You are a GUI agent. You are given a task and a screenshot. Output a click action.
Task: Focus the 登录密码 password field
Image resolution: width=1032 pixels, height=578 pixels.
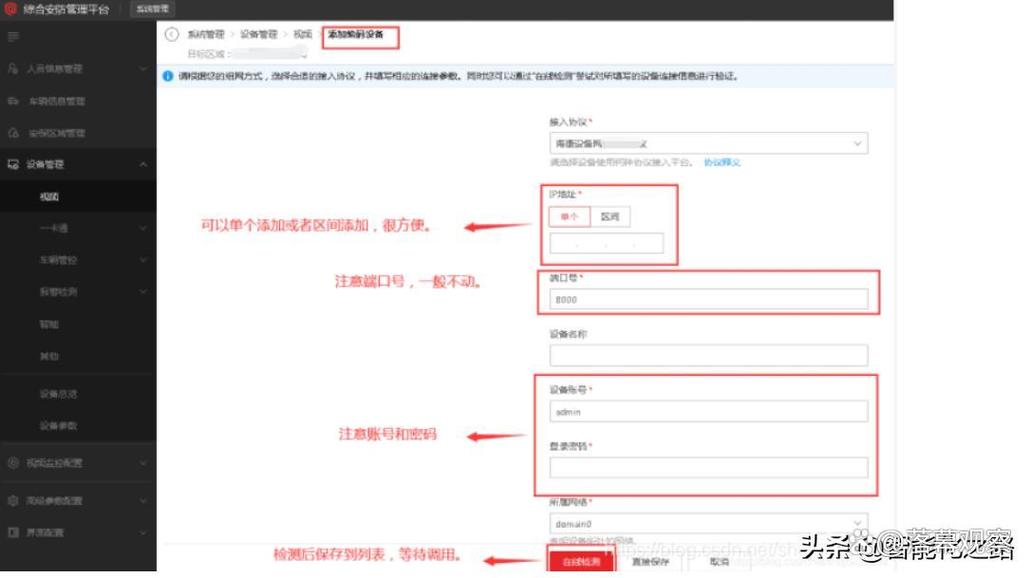point(708,467)
